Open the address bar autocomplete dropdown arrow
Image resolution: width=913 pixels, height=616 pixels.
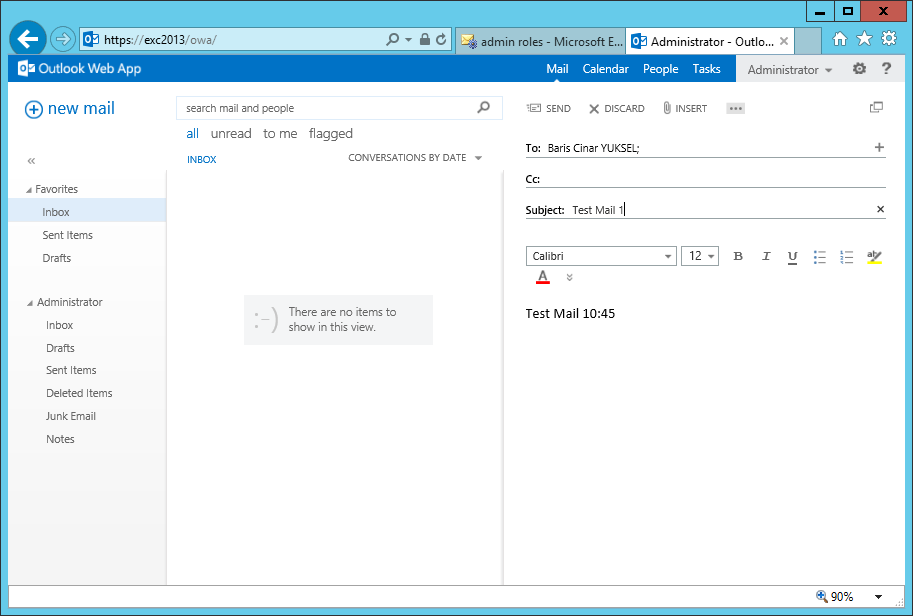tap(408, 40)
